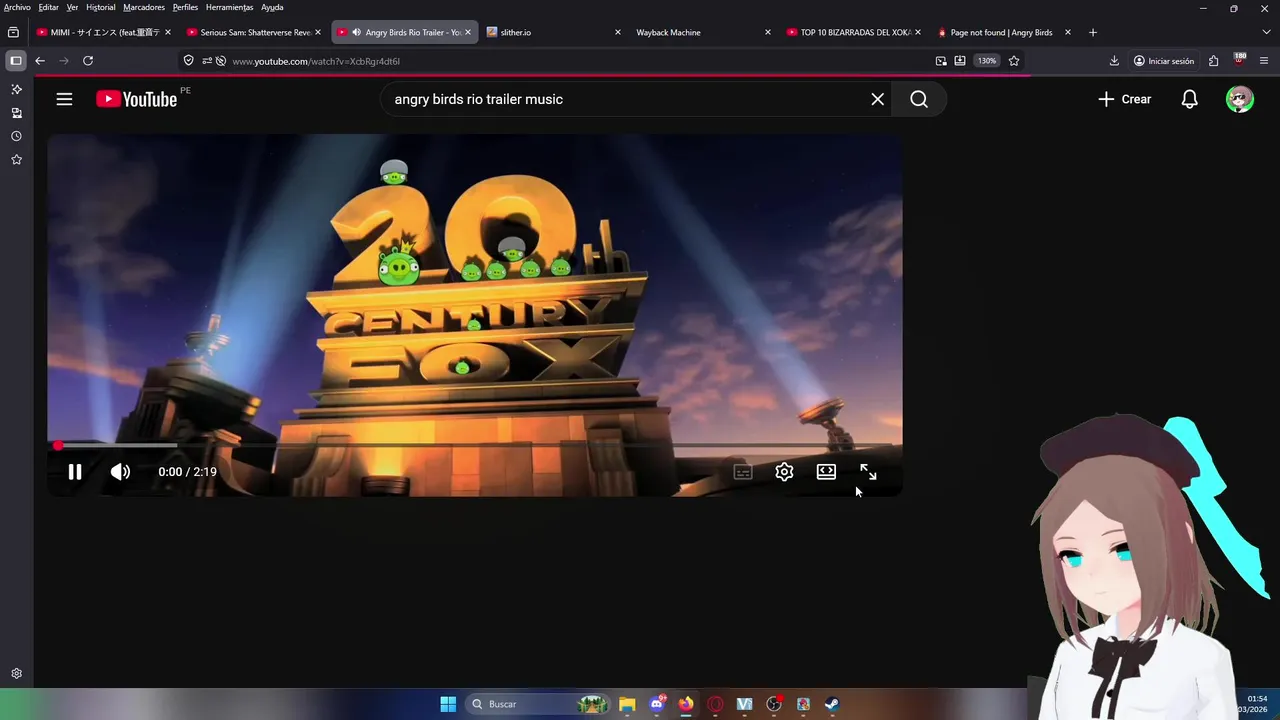Bookmark this page with star

pos(1014,61)
